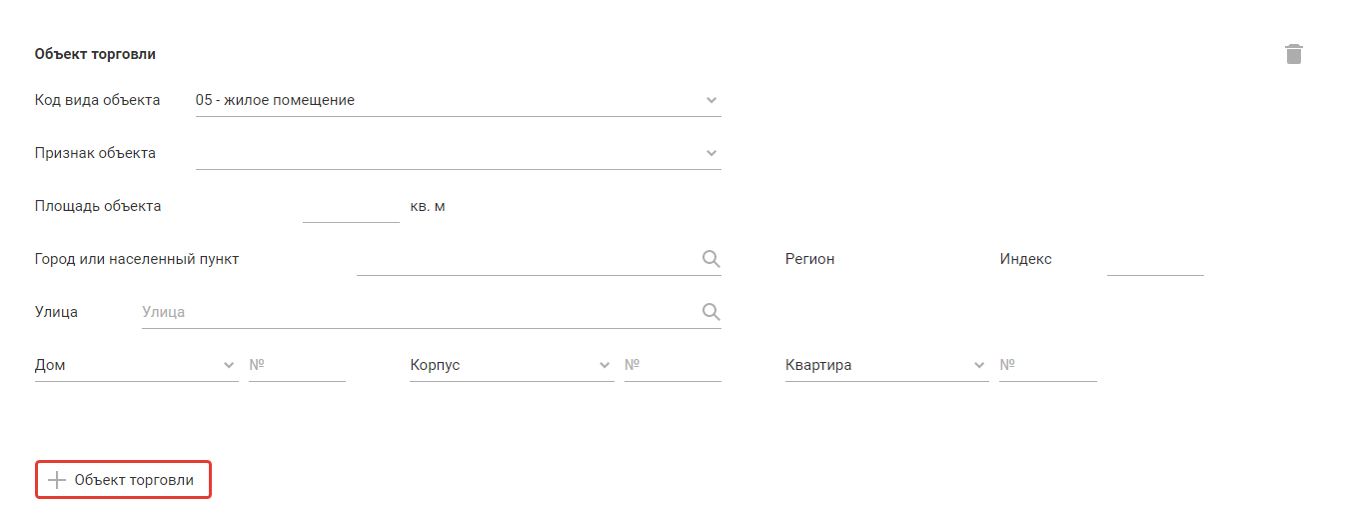Click the Регион label
This screenshot has width=1349, height=516.
(x=810, y=259)
